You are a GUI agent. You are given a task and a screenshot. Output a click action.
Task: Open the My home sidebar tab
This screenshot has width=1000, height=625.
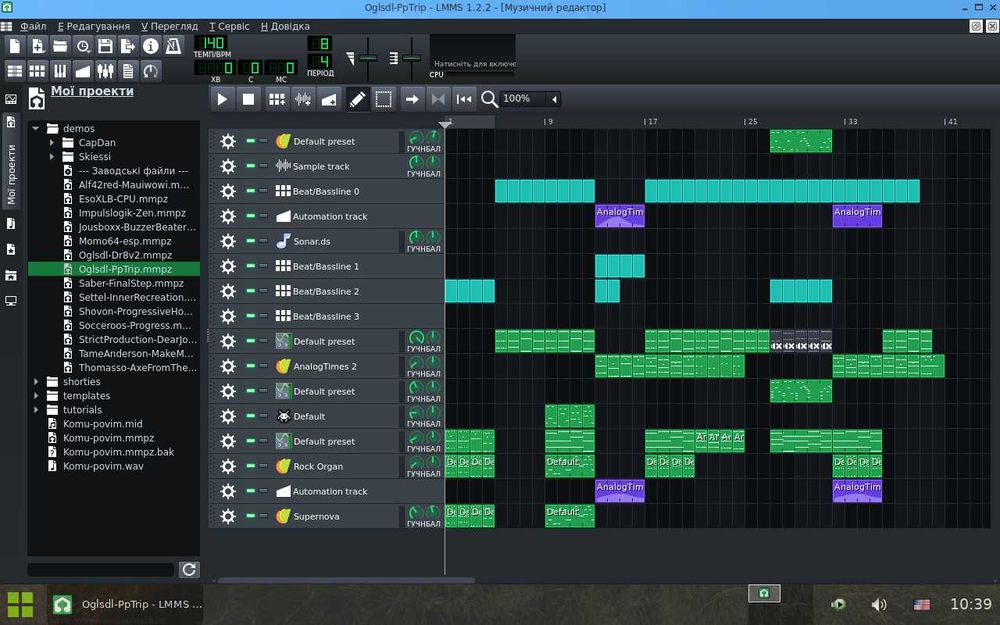tap(11, 276)
